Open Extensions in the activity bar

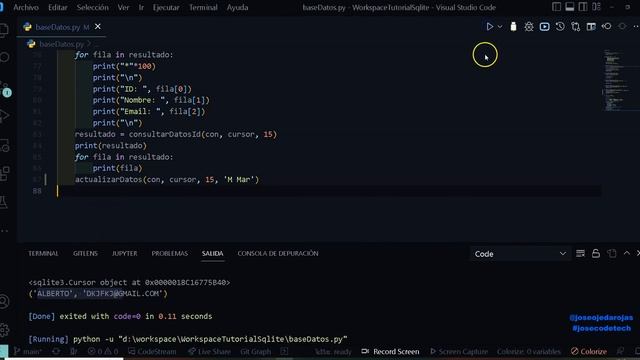pyautogui.click(x=4, y=173)
